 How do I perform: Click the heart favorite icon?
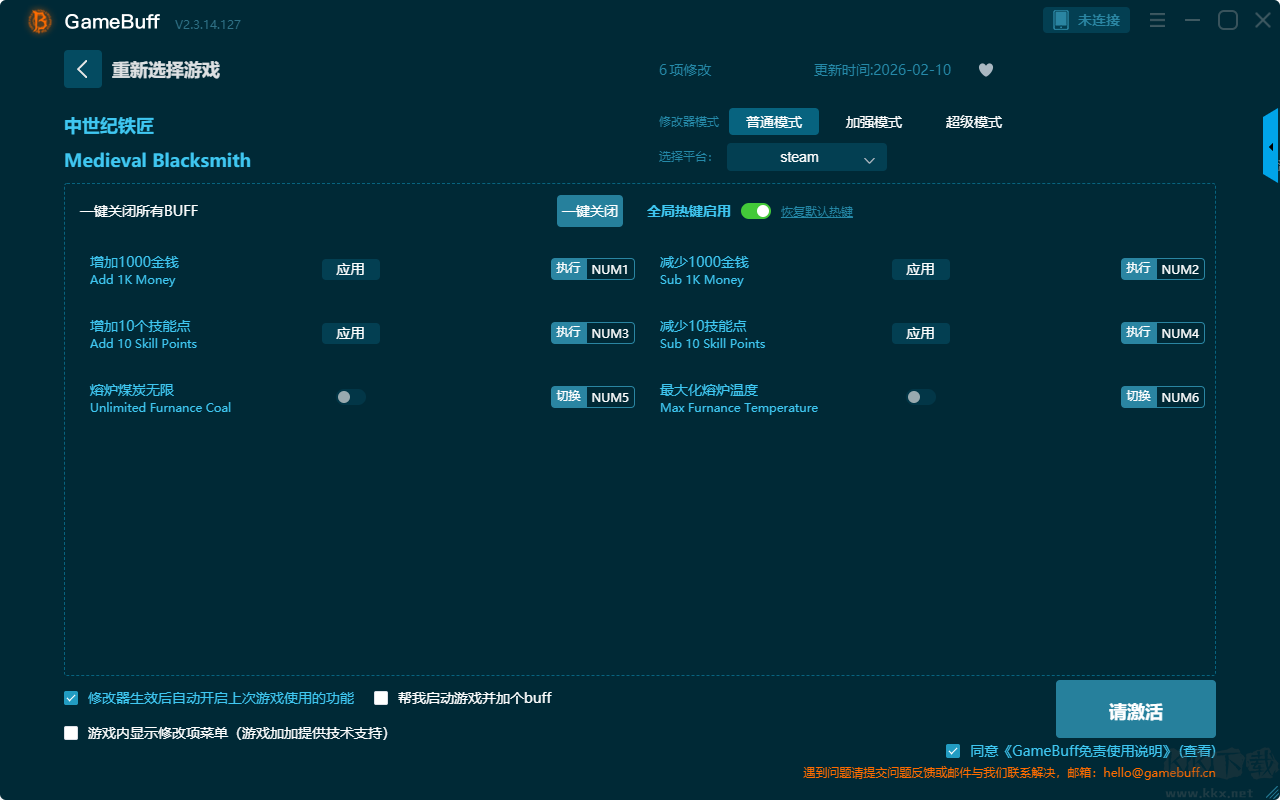pyautogui.click(x=985, y=70)
